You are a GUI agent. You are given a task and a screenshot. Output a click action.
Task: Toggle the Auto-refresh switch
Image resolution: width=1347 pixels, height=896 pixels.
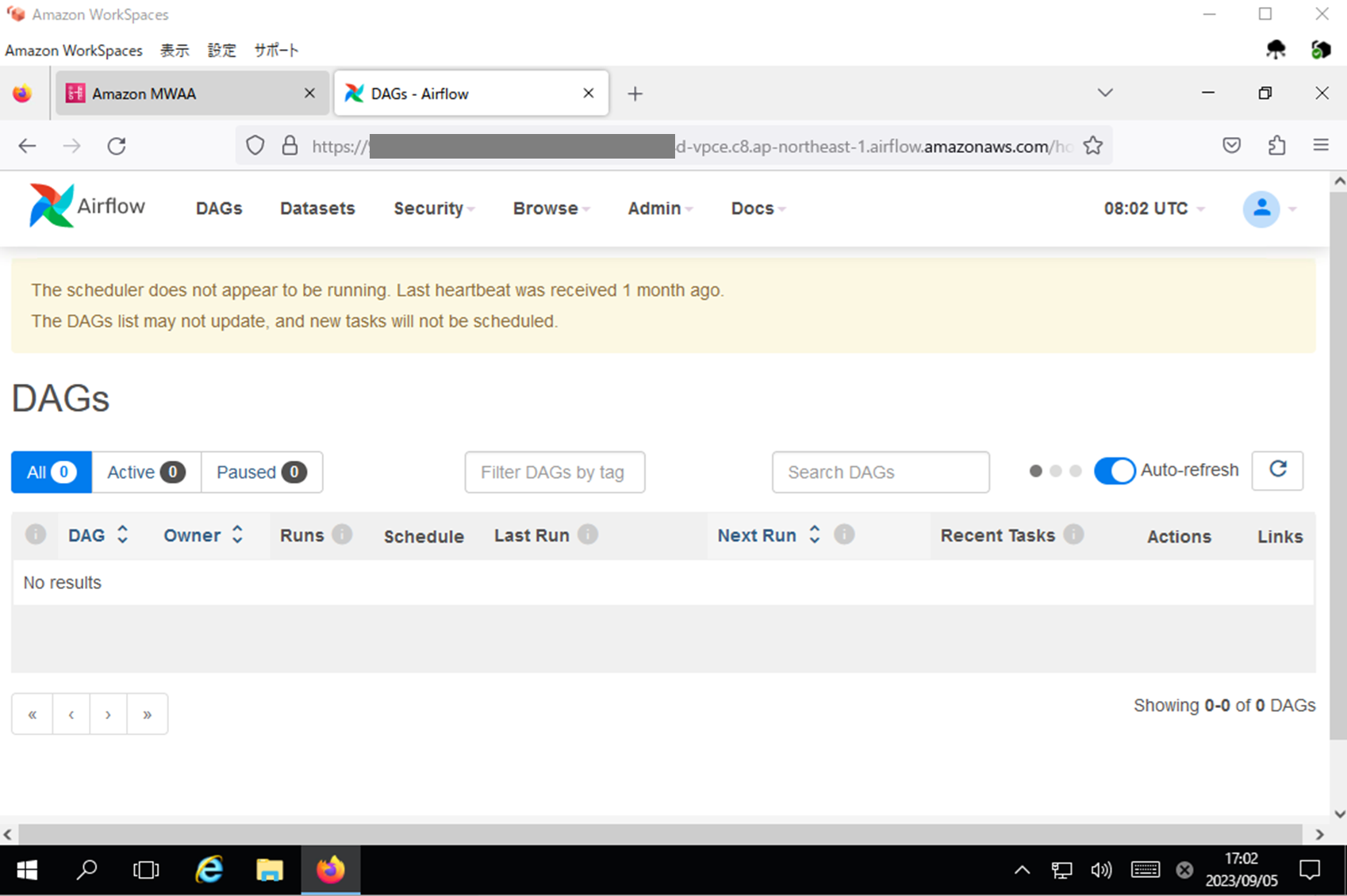(1115, 471)
